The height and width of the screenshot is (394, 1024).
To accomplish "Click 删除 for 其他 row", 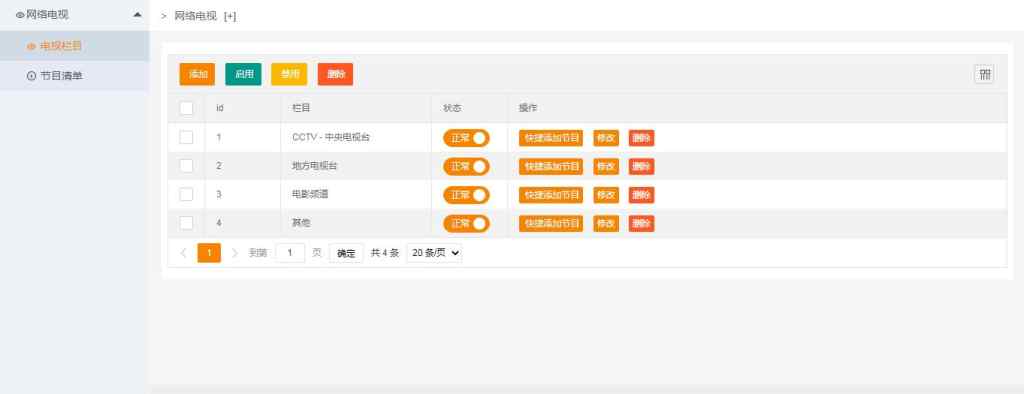I will pyautogui.click(x=641, y=223).
